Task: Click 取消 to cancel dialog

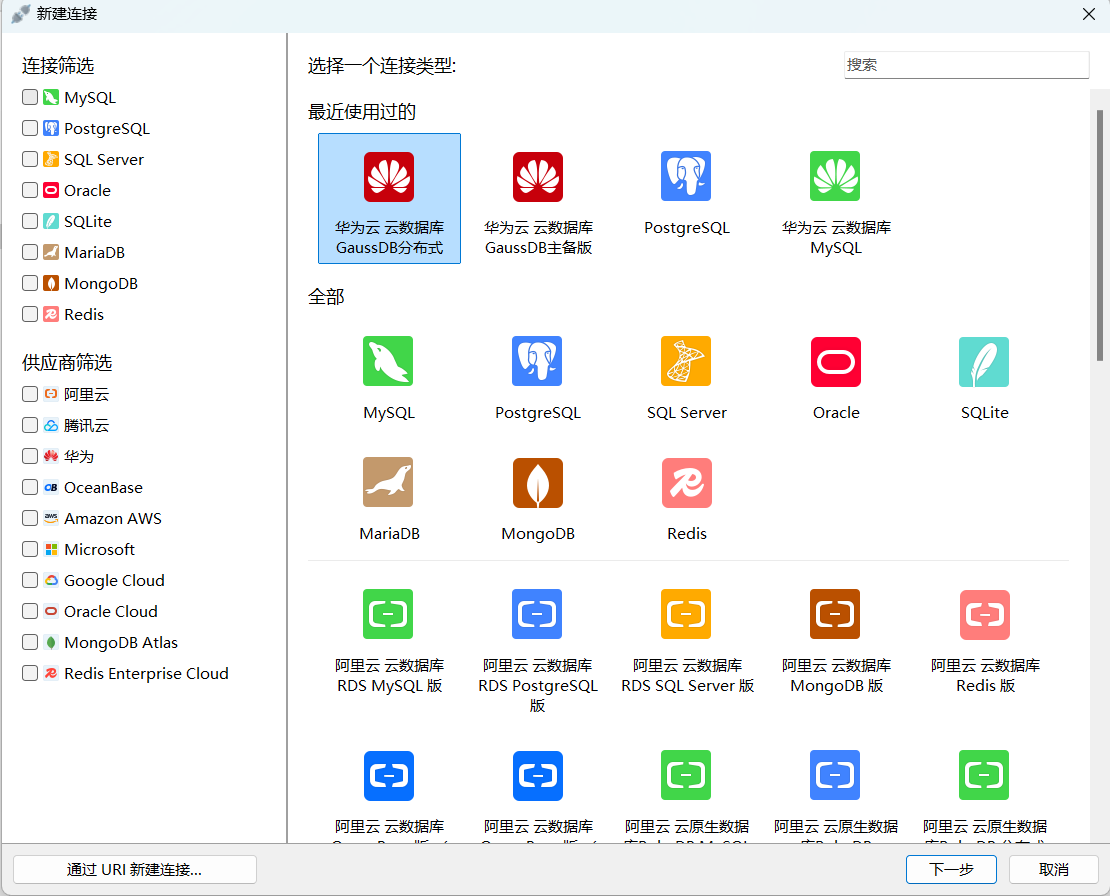Action: pos(1053,869)
